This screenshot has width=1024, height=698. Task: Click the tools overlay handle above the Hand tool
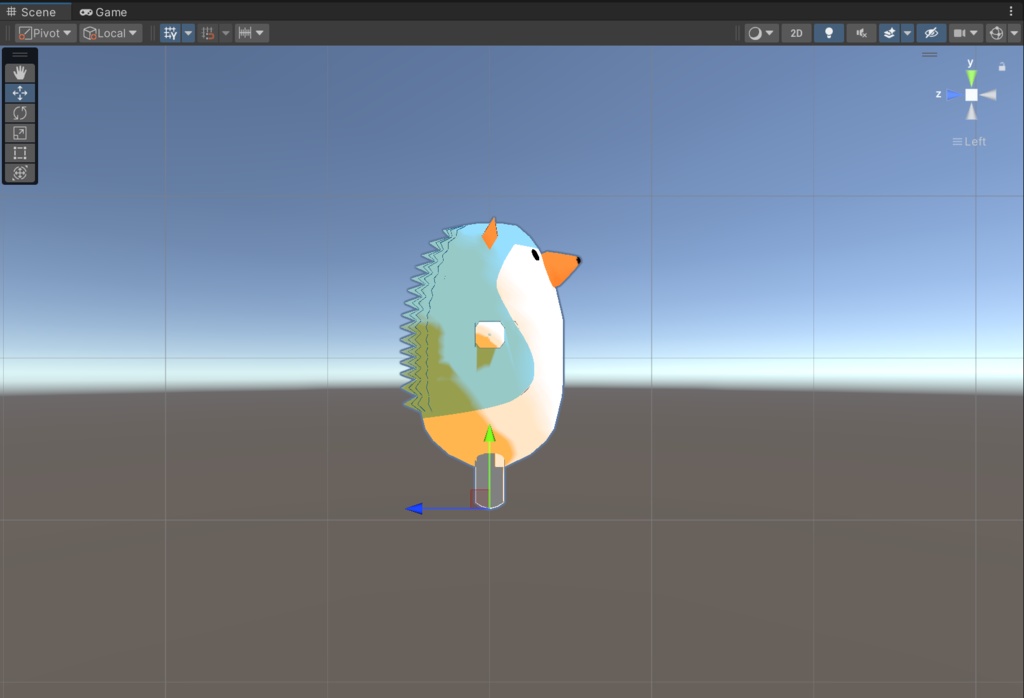20,55
